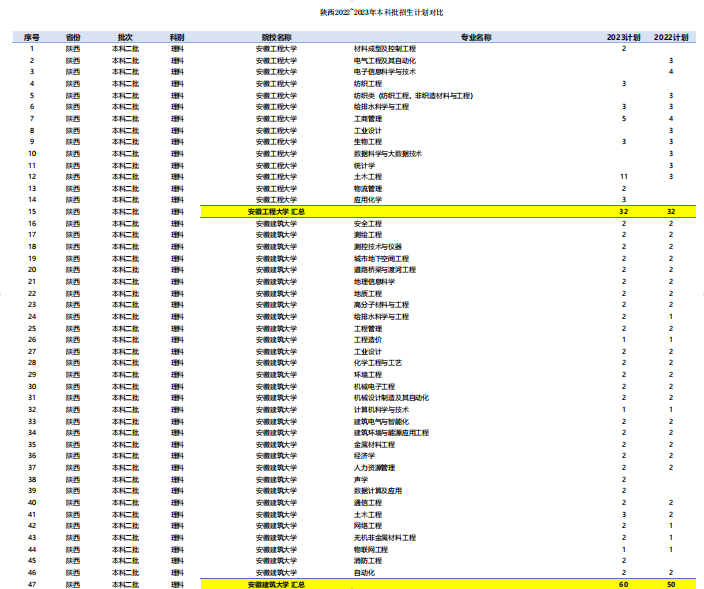Click the 纺织类 (纺织工程、非织造材料与工程) cell
704x589 pixels.
pos(413,95)
